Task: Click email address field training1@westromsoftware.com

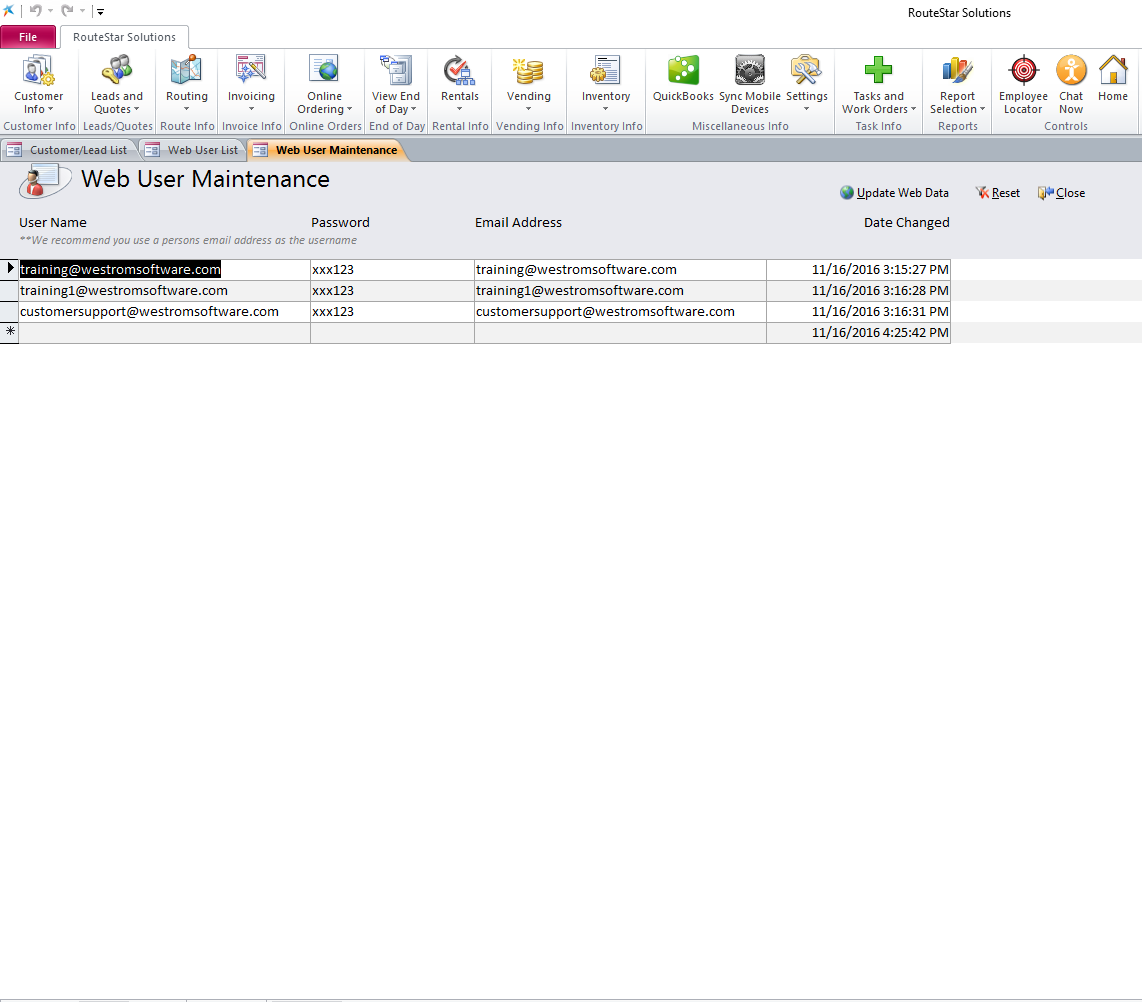Action: [621, 291]
